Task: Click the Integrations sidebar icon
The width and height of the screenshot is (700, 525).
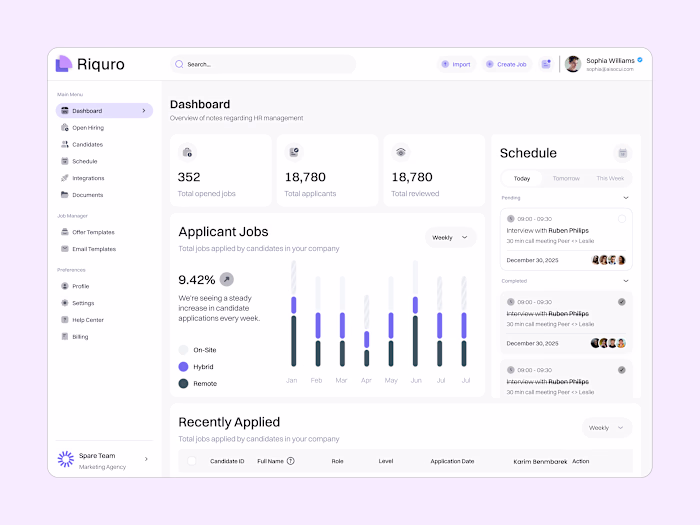Action: [65, 178]
